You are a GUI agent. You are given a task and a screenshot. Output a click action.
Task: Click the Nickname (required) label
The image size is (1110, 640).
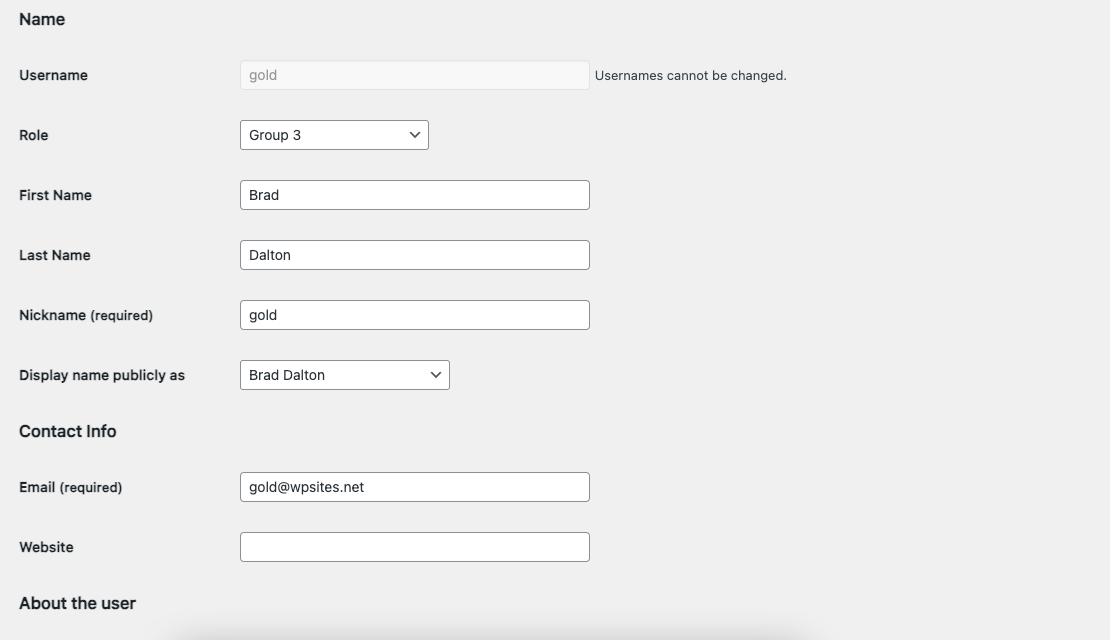[86, 315]
